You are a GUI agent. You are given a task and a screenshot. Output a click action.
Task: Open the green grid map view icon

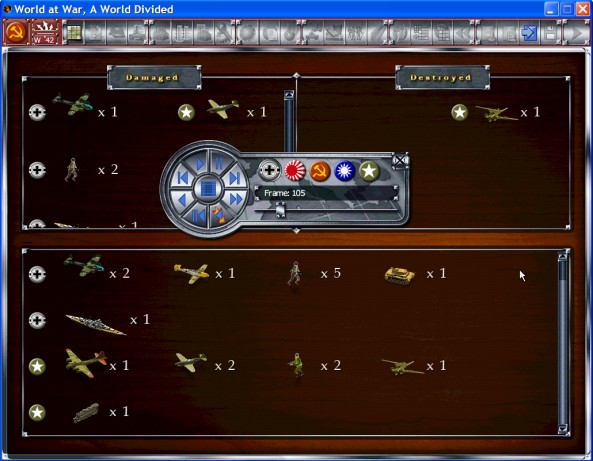point(74,33)
